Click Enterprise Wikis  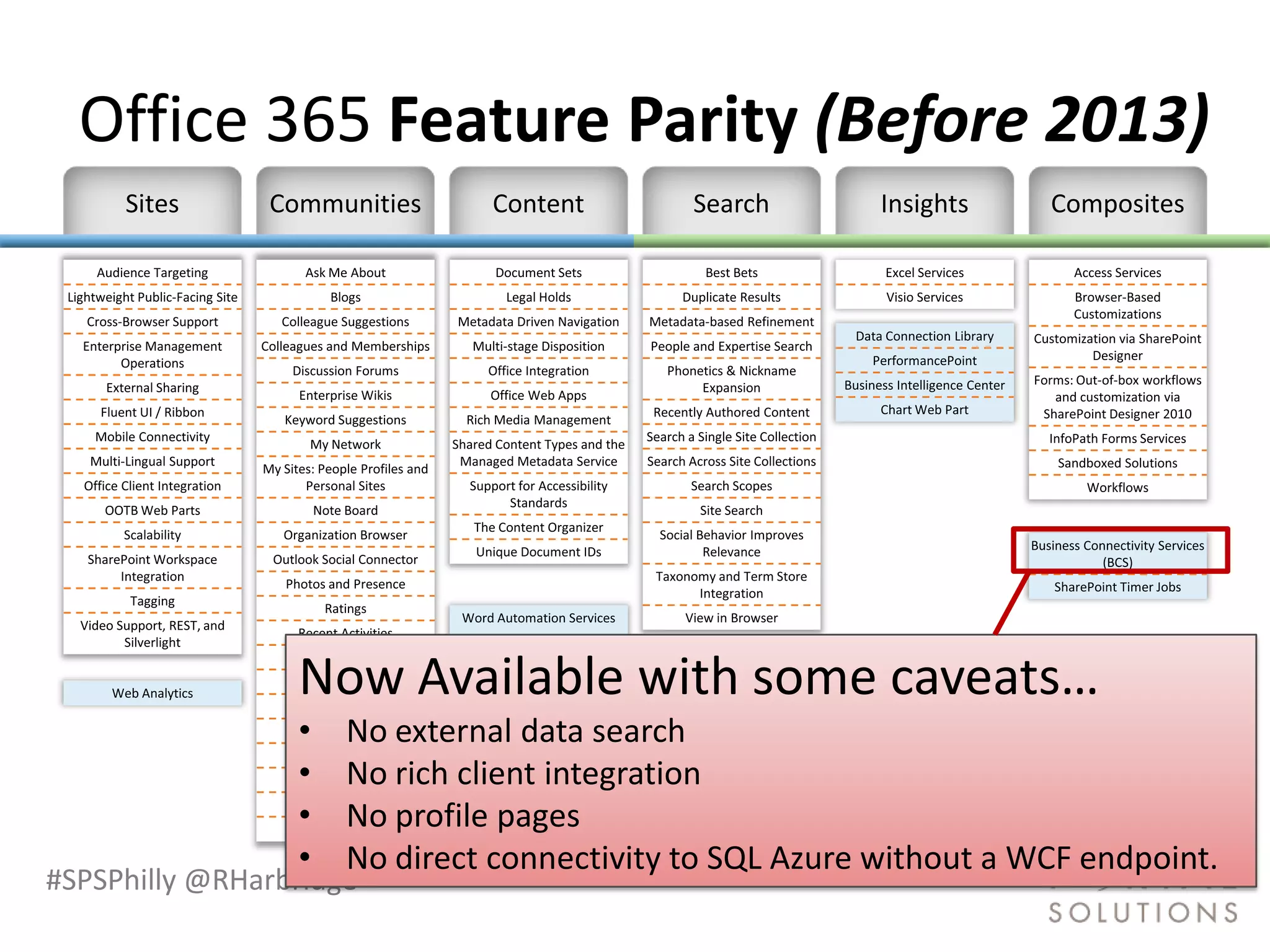tap(345, 395)
